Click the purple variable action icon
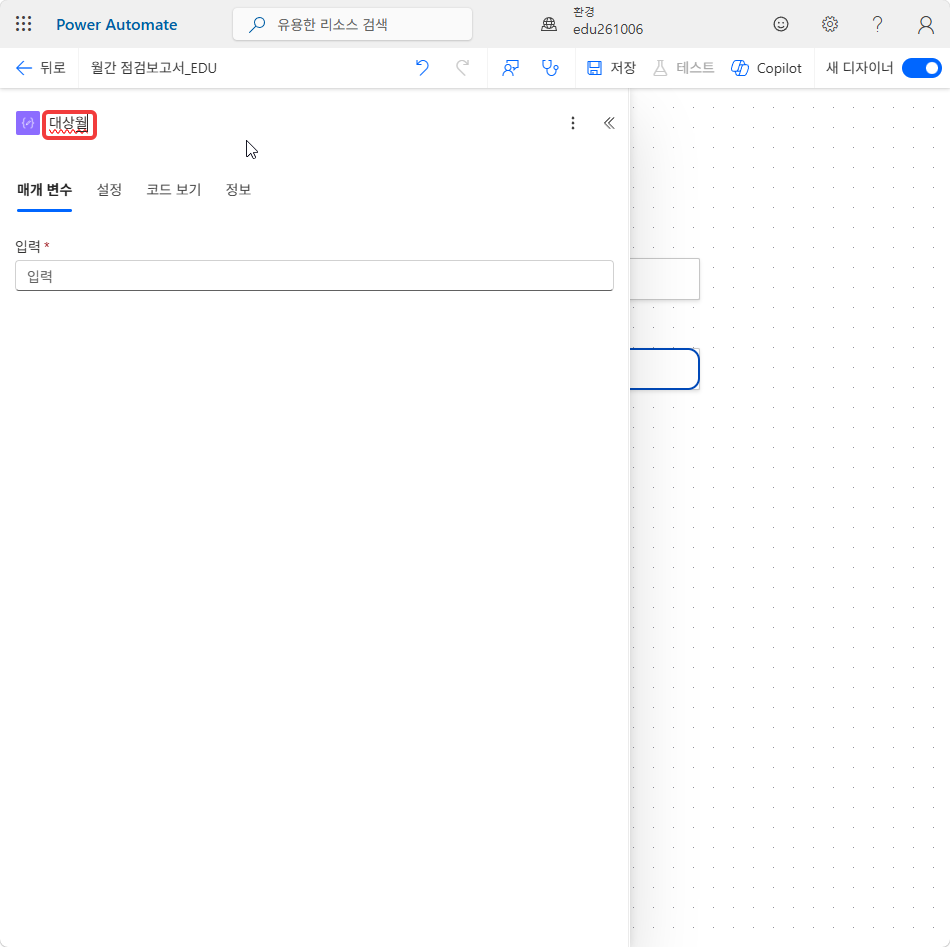Viewport: 950px width, 947px height. click(28, 123)
